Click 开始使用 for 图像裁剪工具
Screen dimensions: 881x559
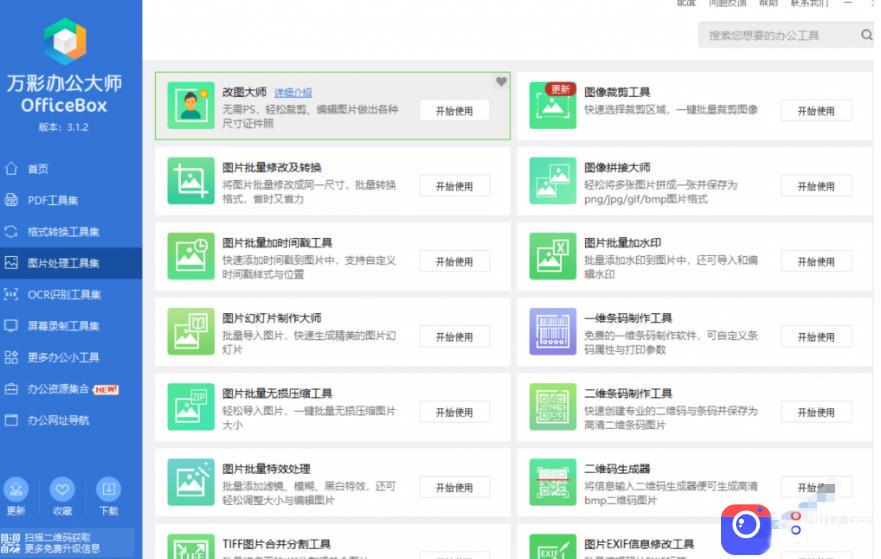pos(816,111)
